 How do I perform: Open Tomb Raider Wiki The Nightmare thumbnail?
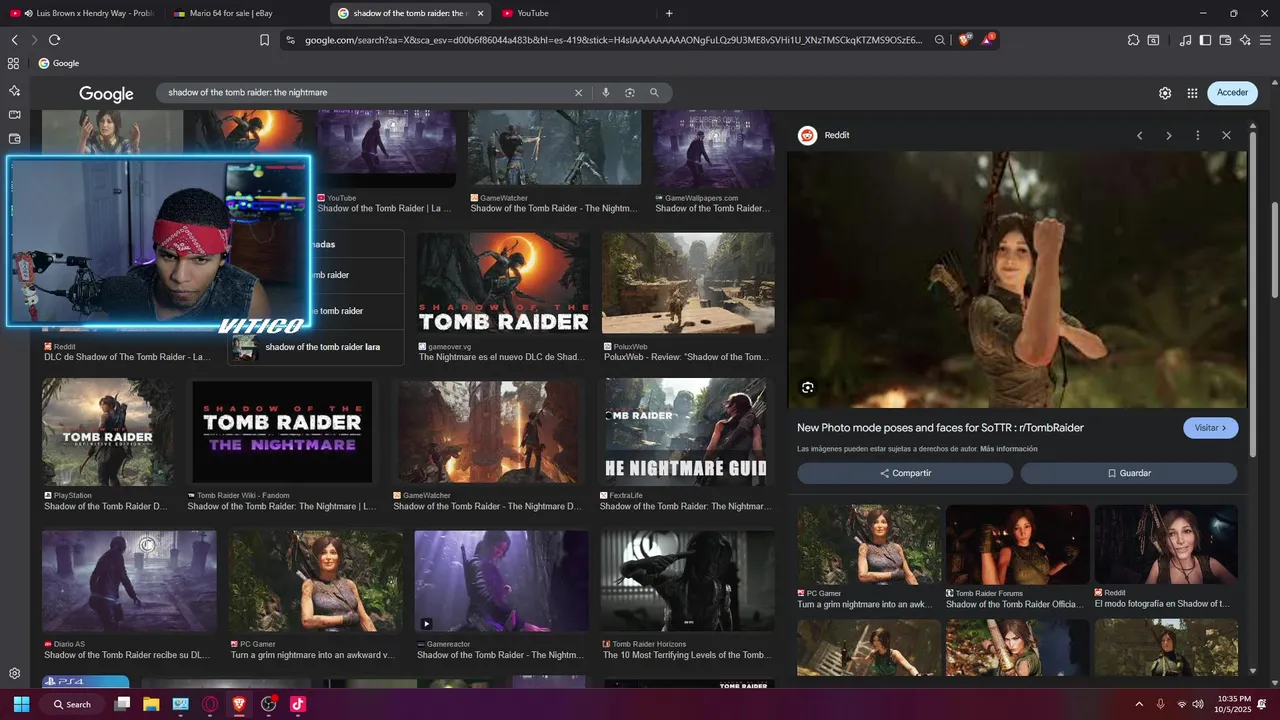coord(282,432)
